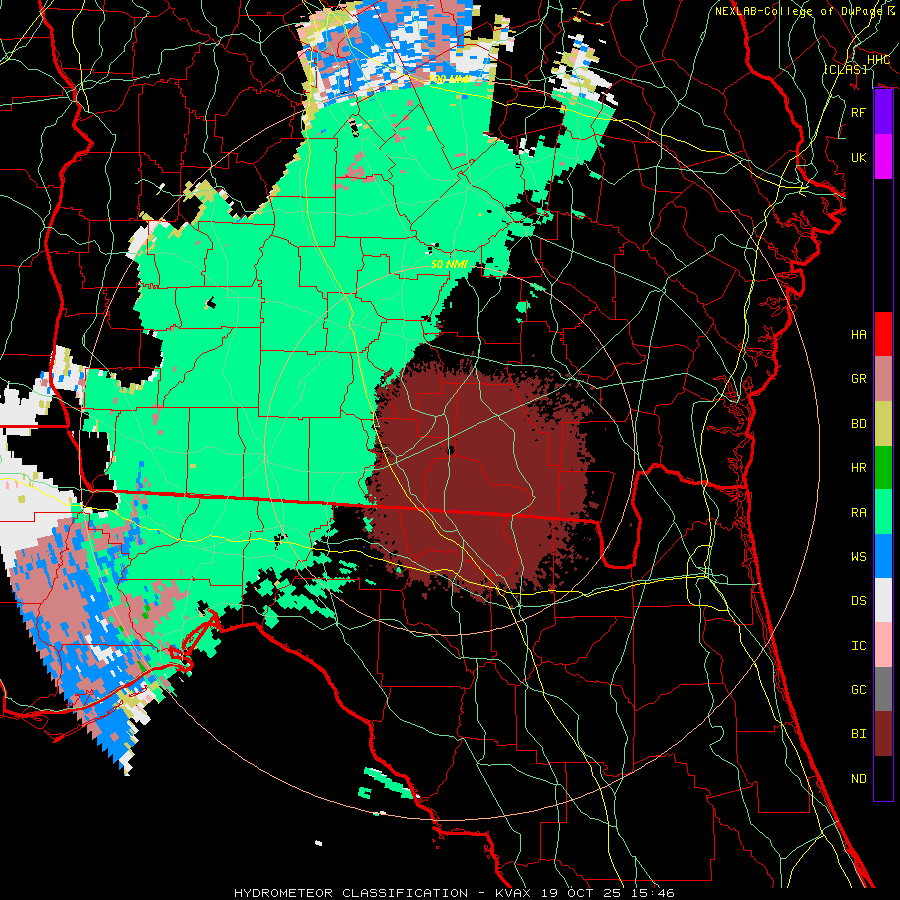Click the WS legend label
The height and width of the screenshot is (900, 900).
pos(858,556)
